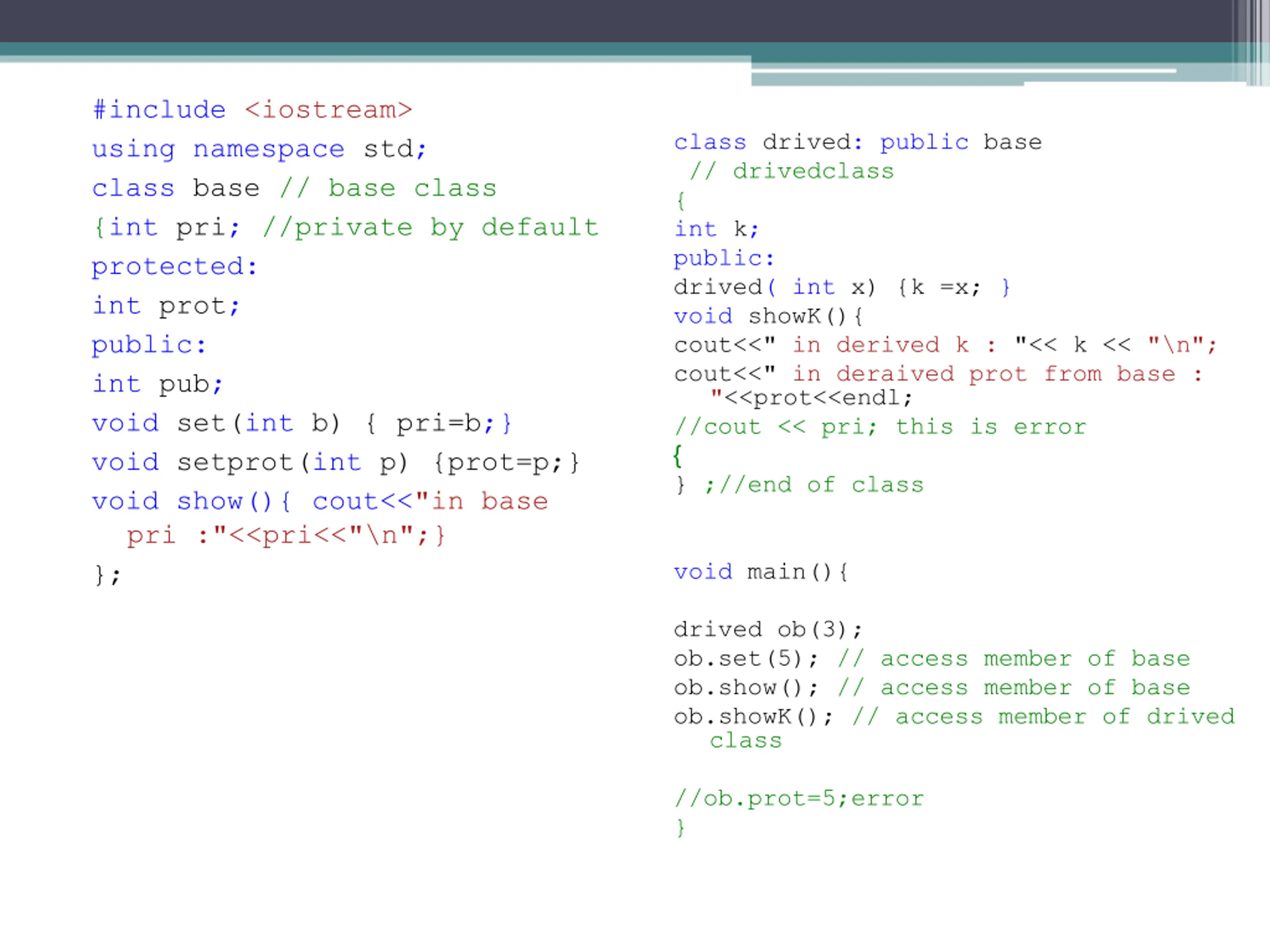
Task: Click the 'int k;' declaration
Action: pyautogui.click(x=716, y=229)
